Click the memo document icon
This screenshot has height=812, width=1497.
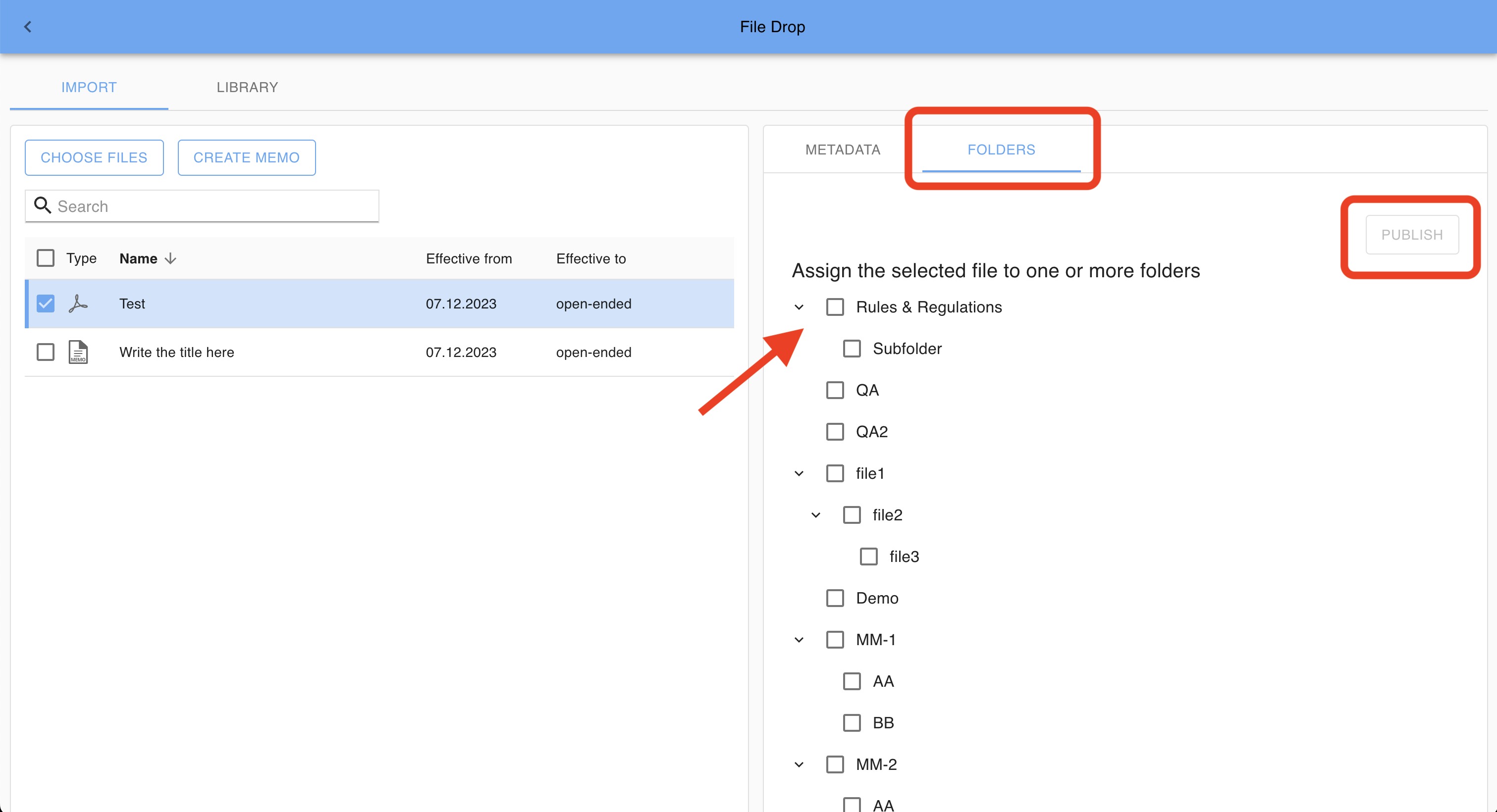click(x=78, y=352)
